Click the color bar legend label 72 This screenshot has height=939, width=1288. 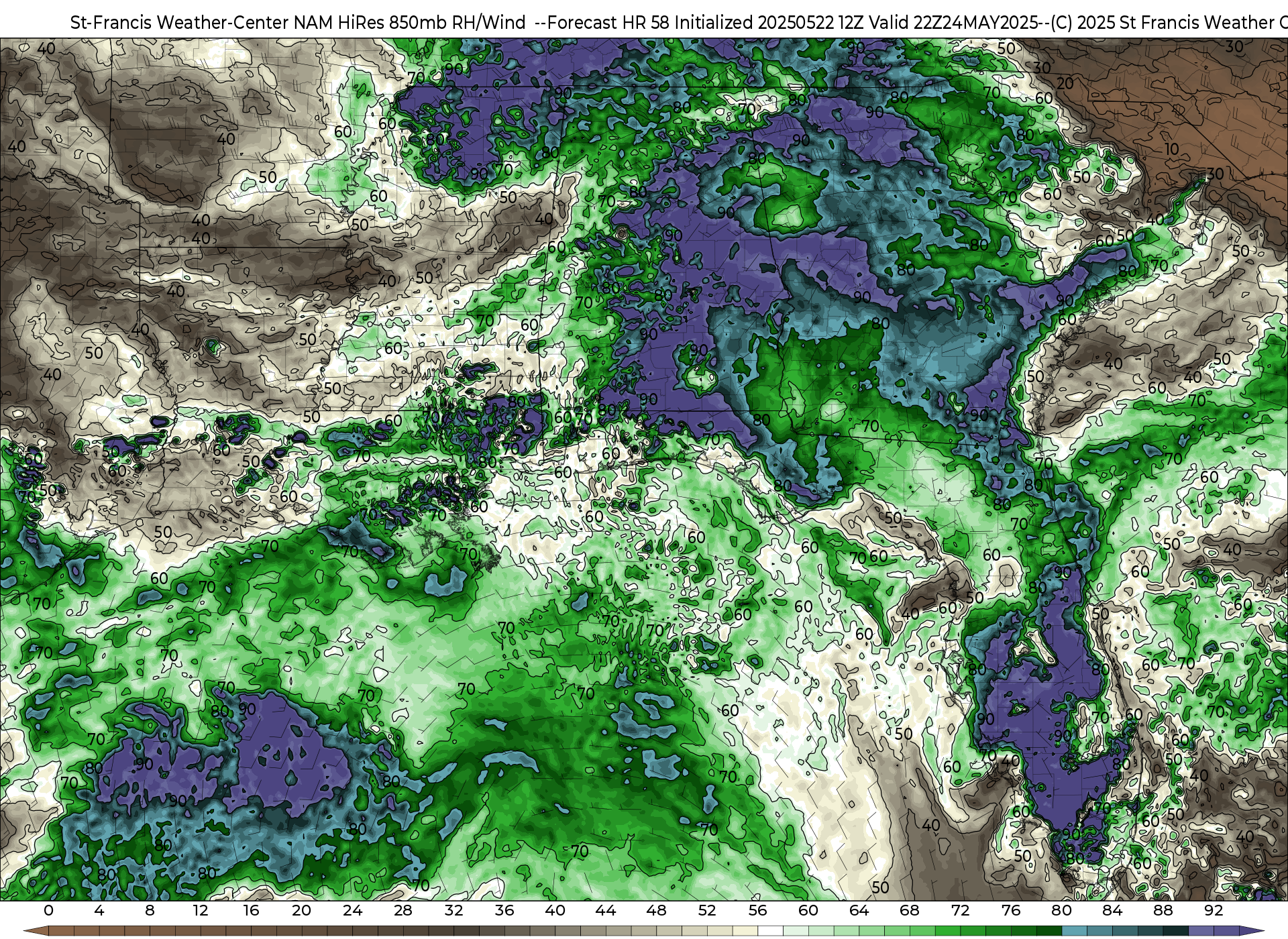click(960, 910)
